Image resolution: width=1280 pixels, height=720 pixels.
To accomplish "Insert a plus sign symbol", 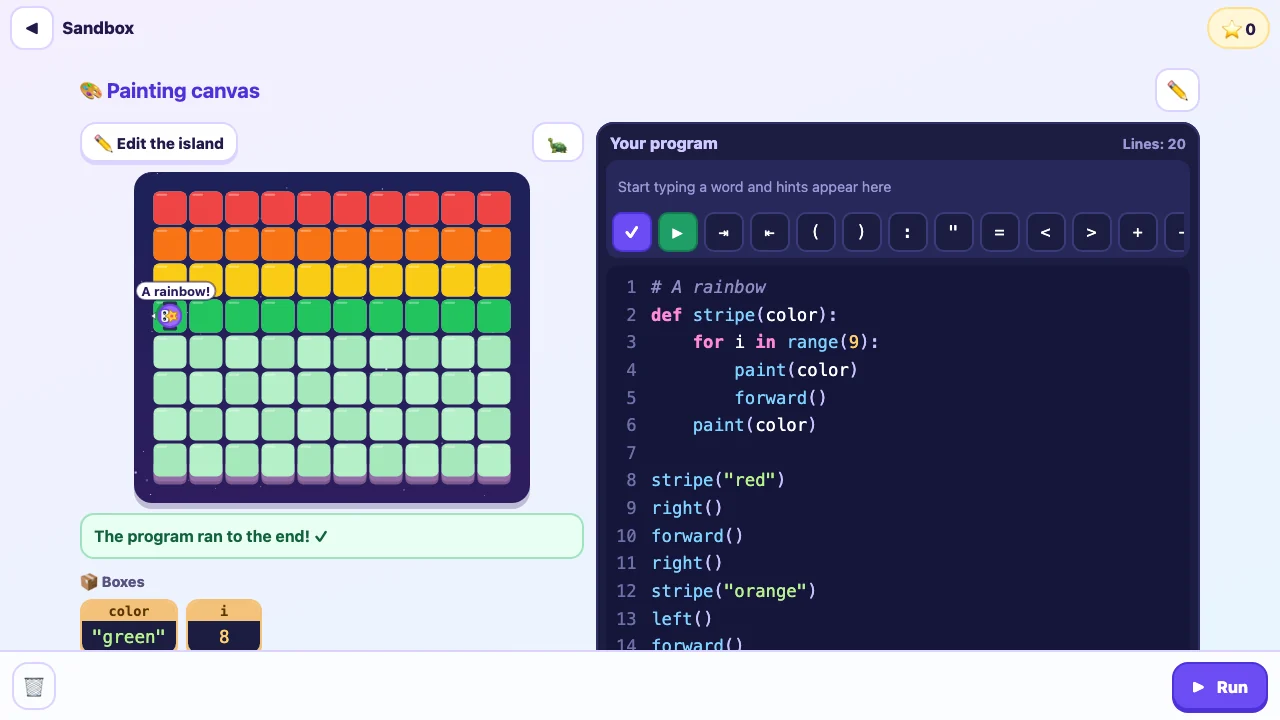I will coord(1138,232).
